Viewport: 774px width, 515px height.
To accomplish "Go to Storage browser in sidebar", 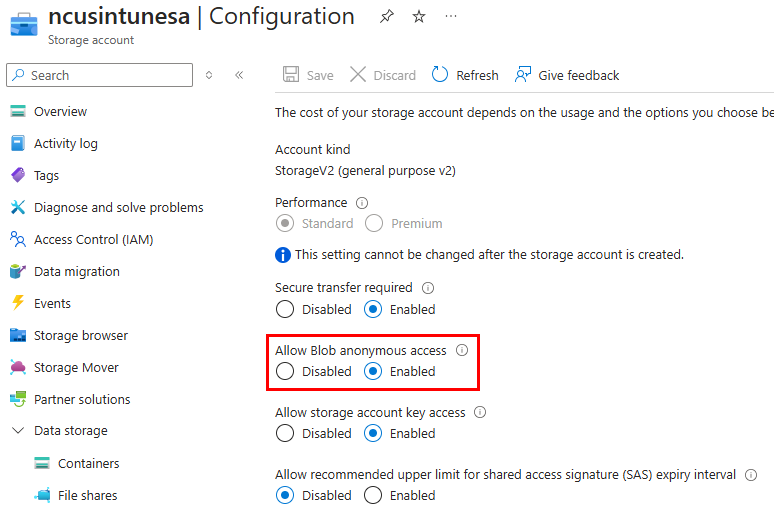I will (x=80, y=335).
